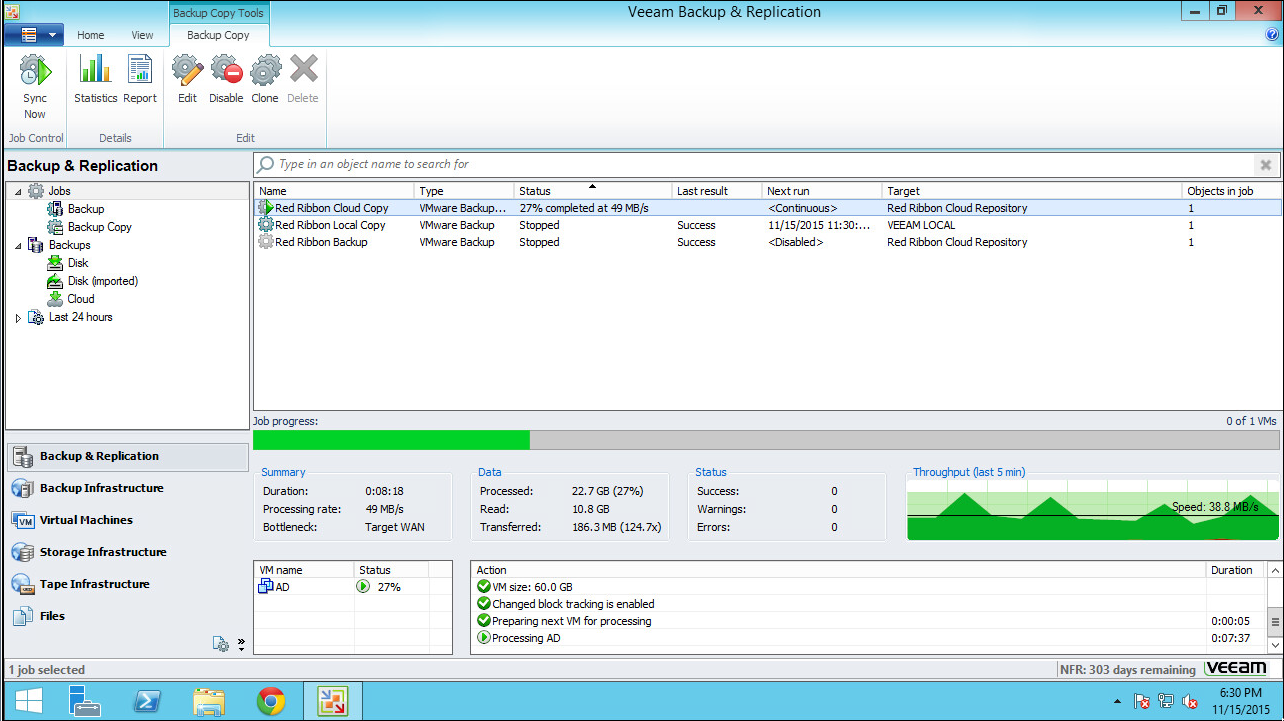Open Server Manager from the taskbar
The height and width of the screenshot is (721, 1284).
(85, 702)
